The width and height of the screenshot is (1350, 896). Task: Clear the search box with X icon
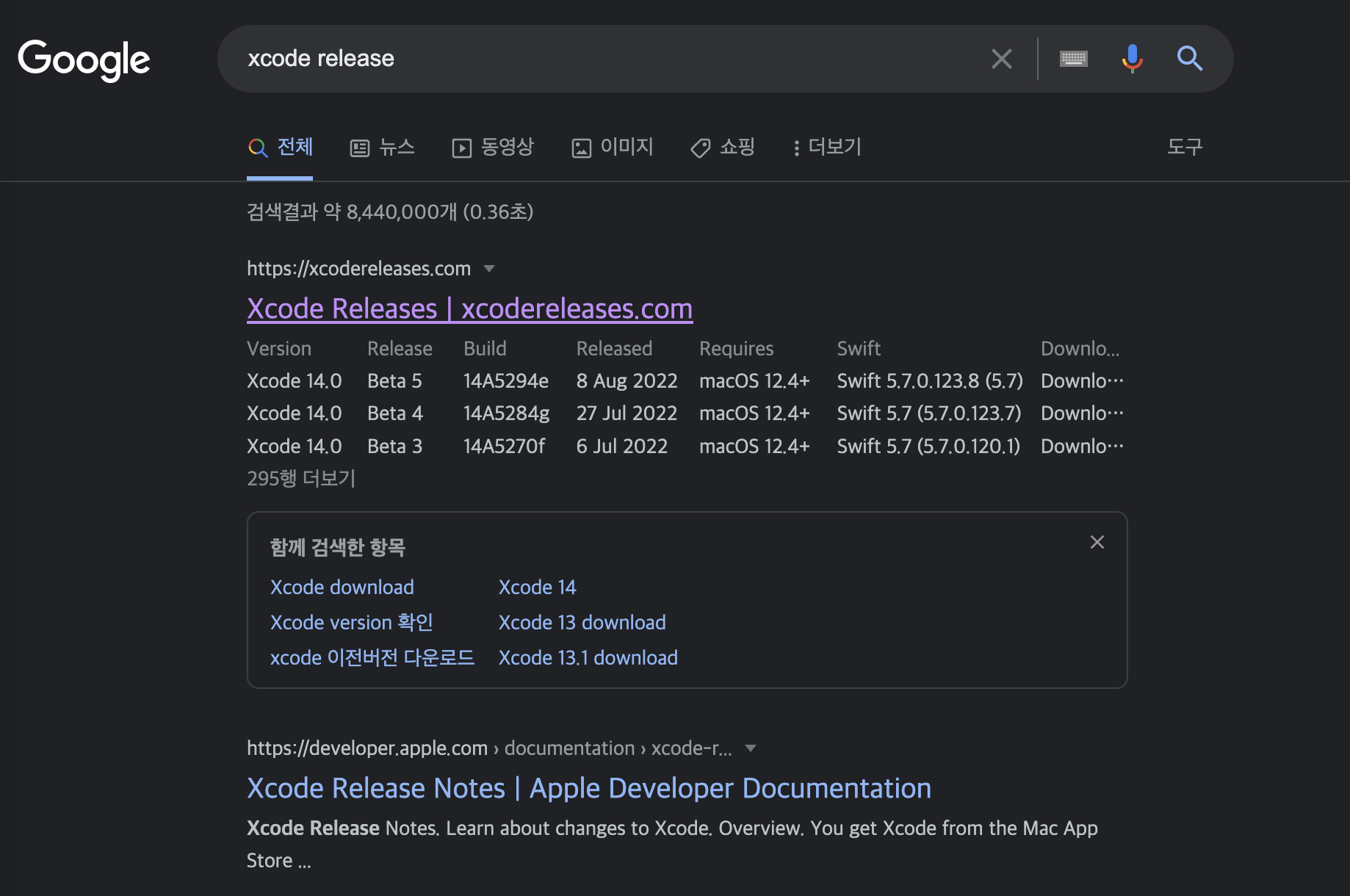(x=1002, y=59)
